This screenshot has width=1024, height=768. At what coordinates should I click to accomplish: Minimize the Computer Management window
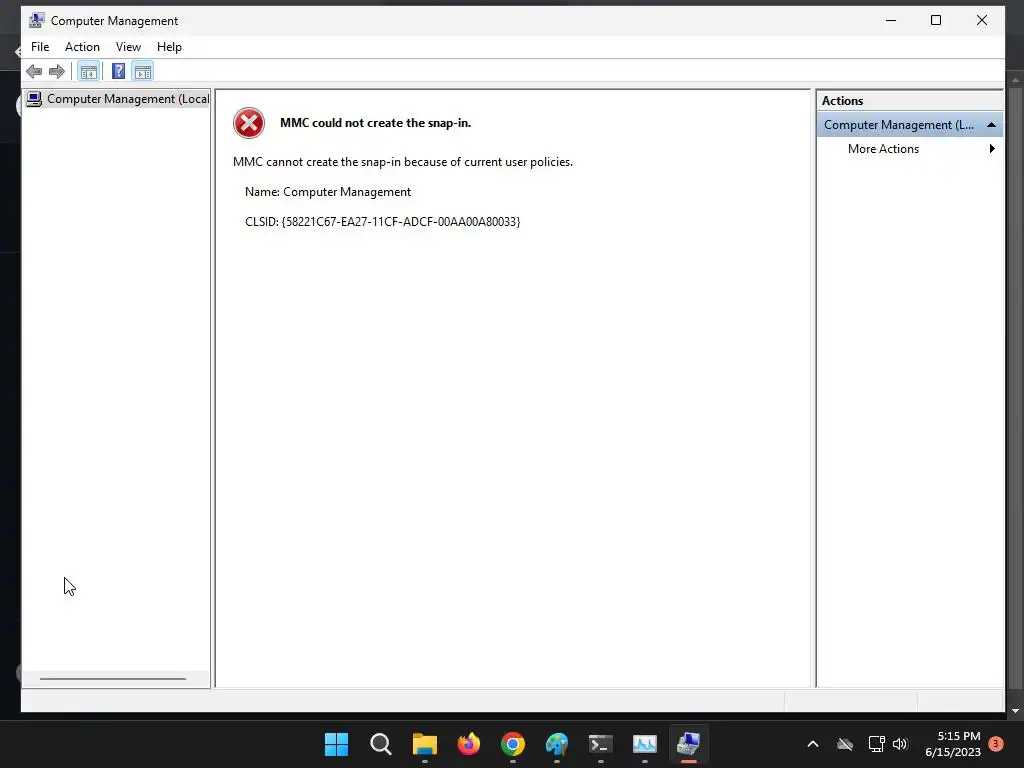(x=891, y=20)
